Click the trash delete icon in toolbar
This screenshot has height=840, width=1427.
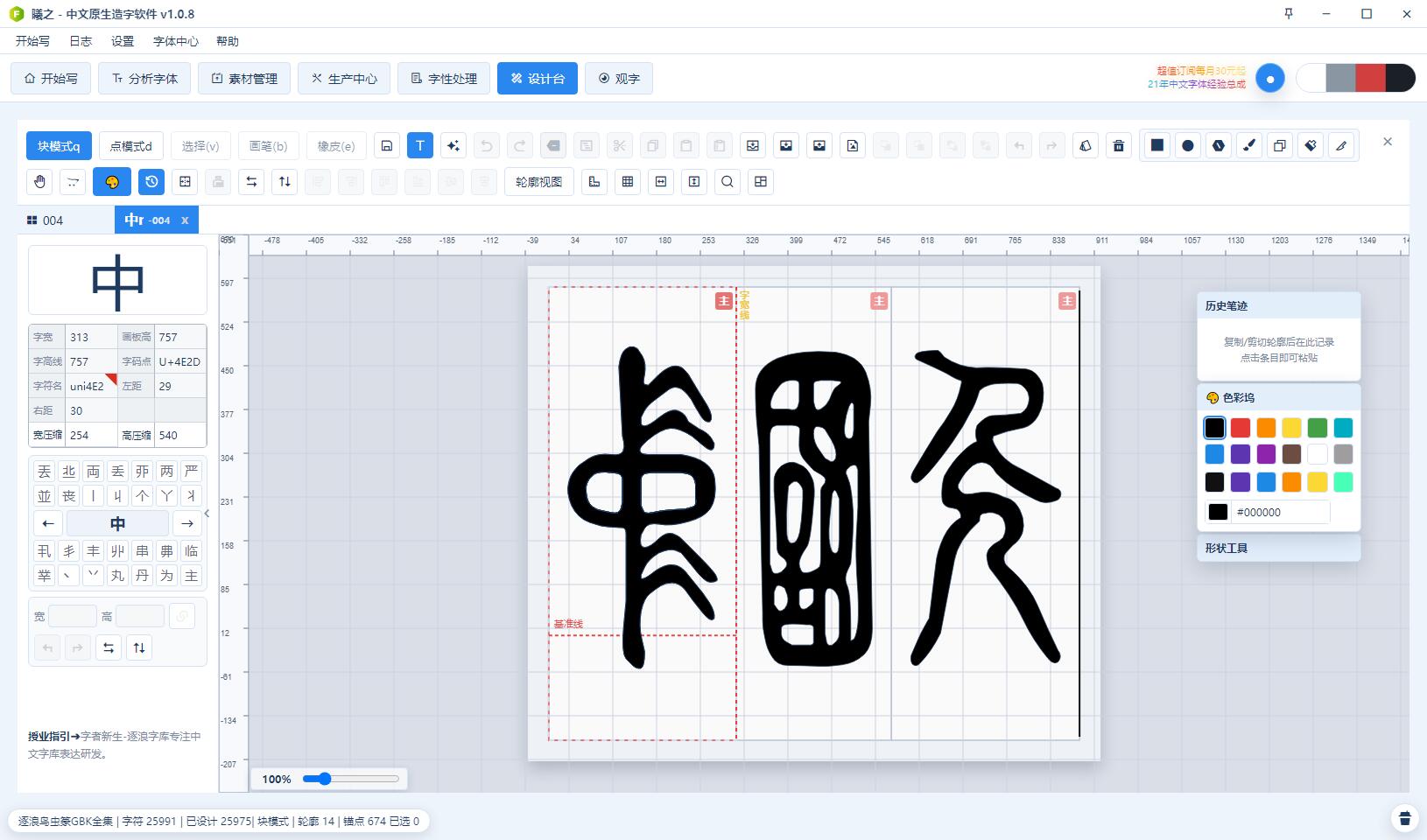(x=1119, y=146)
